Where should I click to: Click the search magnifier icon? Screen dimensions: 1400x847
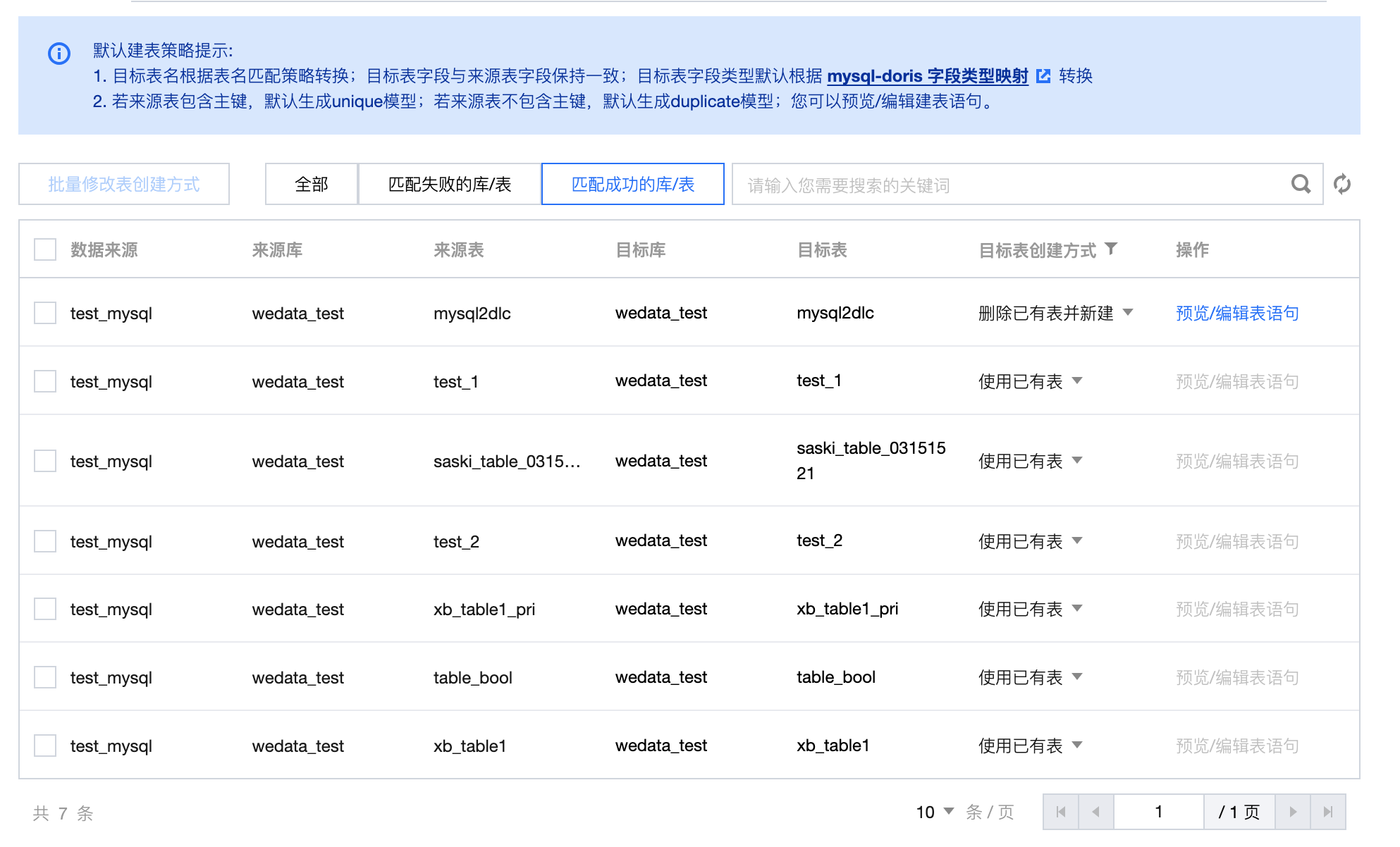coord(1301,184)
